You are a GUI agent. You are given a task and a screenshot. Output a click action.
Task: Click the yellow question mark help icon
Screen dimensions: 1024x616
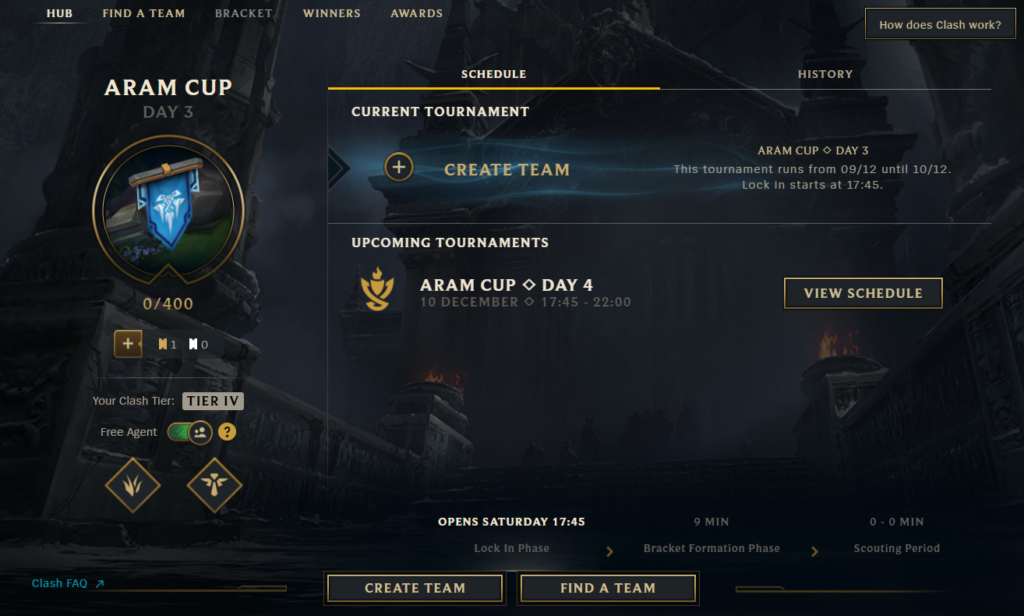click(227, 432)
